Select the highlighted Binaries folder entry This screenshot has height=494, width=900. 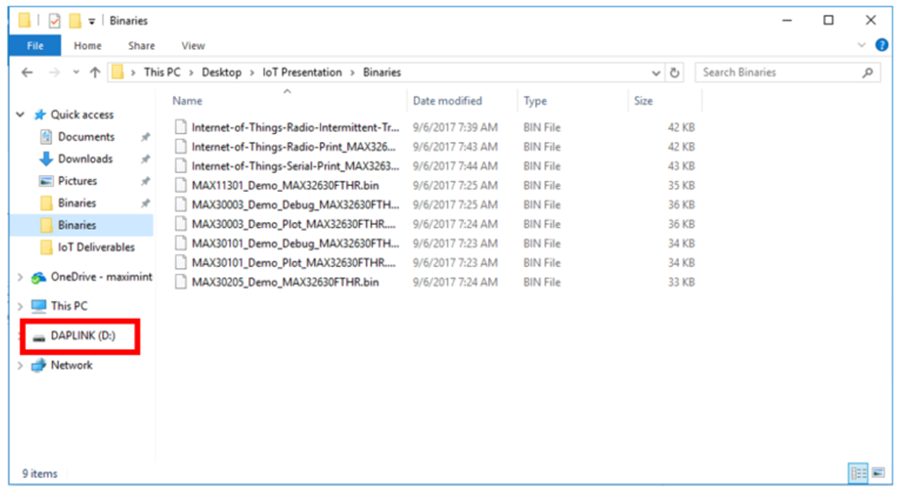click(82, 225)
